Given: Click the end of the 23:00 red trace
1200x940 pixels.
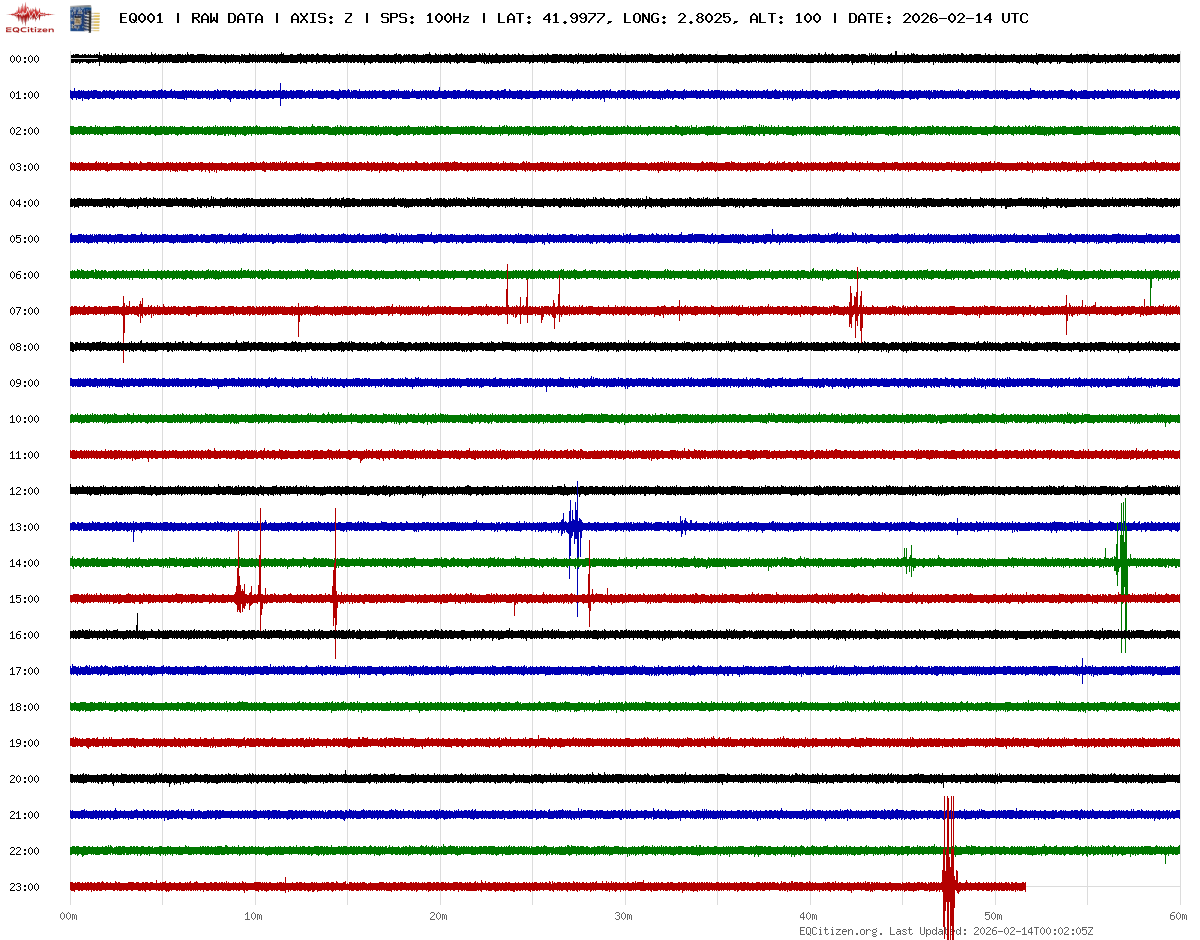Looking at the screenshot, I should tap(1025, 886).
